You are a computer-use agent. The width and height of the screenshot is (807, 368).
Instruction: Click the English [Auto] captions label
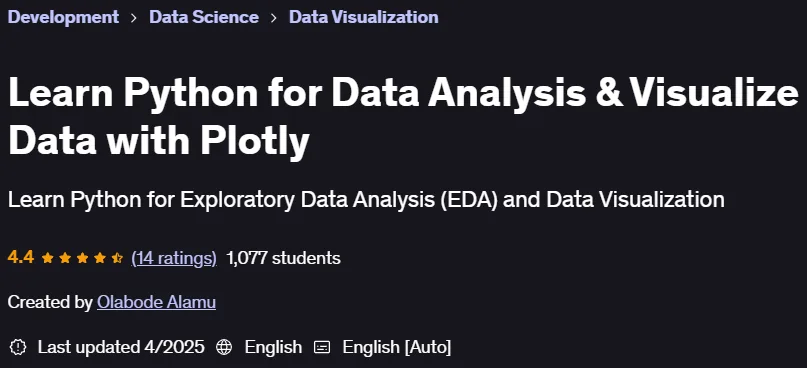point(397,347)
